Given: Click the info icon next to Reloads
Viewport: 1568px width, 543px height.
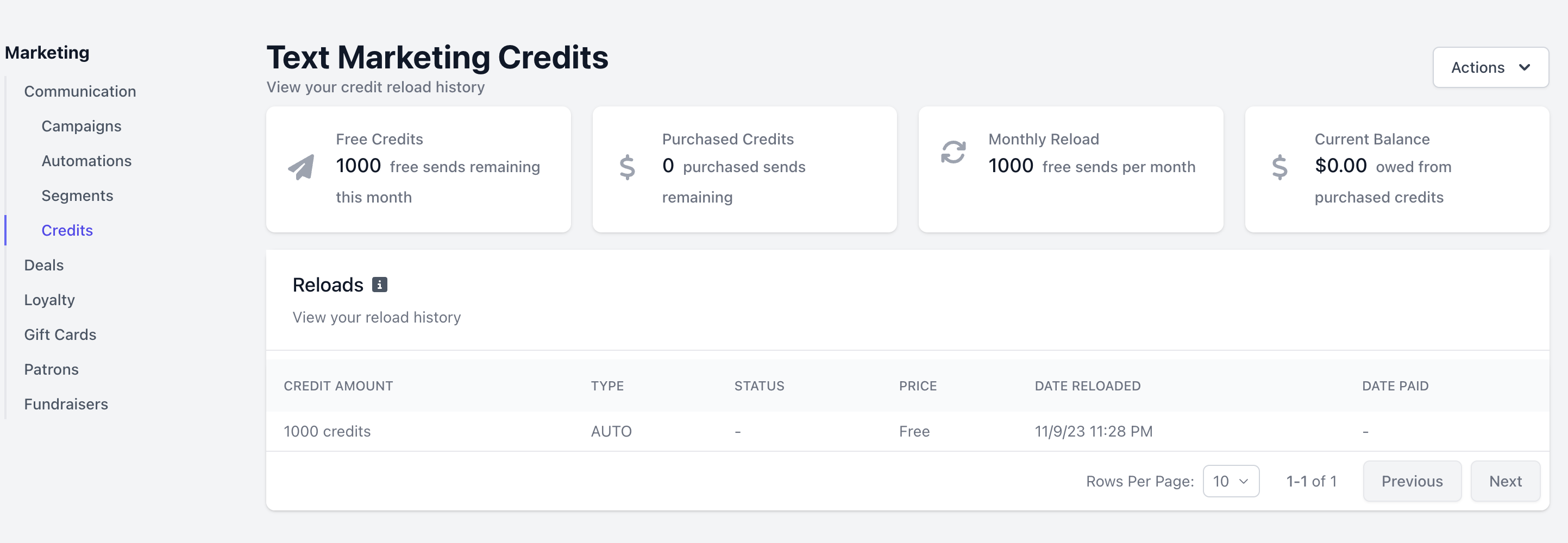Looking at the screenshot, I should point(380,285).
